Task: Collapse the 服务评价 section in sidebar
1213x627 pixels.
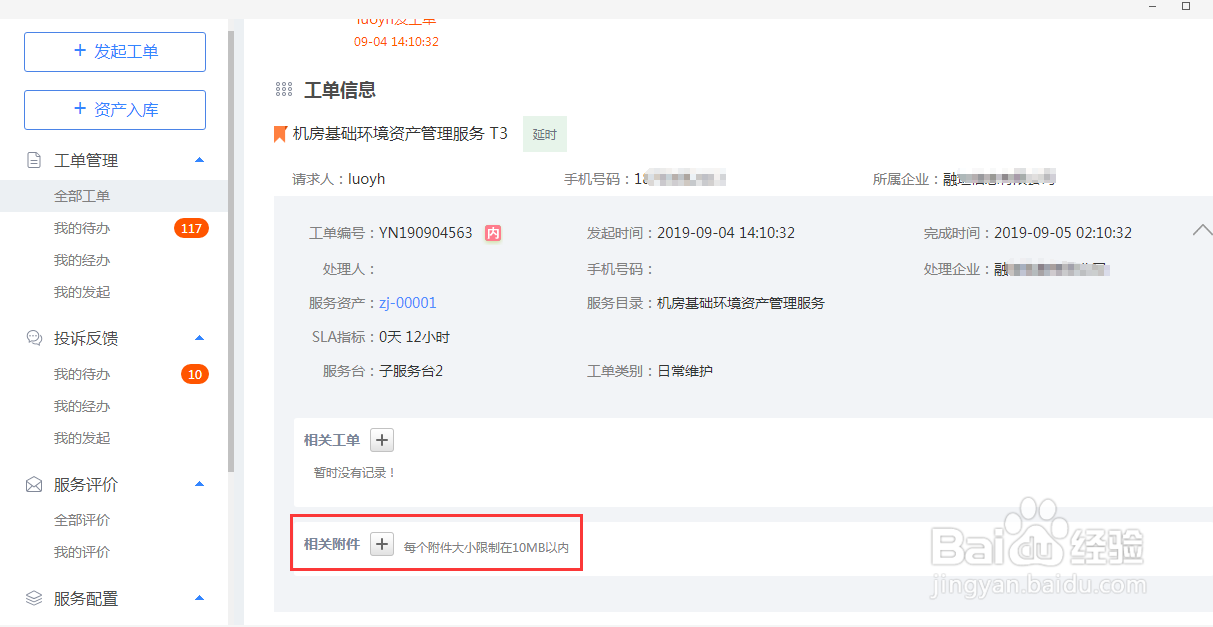Action: [199, 484]
